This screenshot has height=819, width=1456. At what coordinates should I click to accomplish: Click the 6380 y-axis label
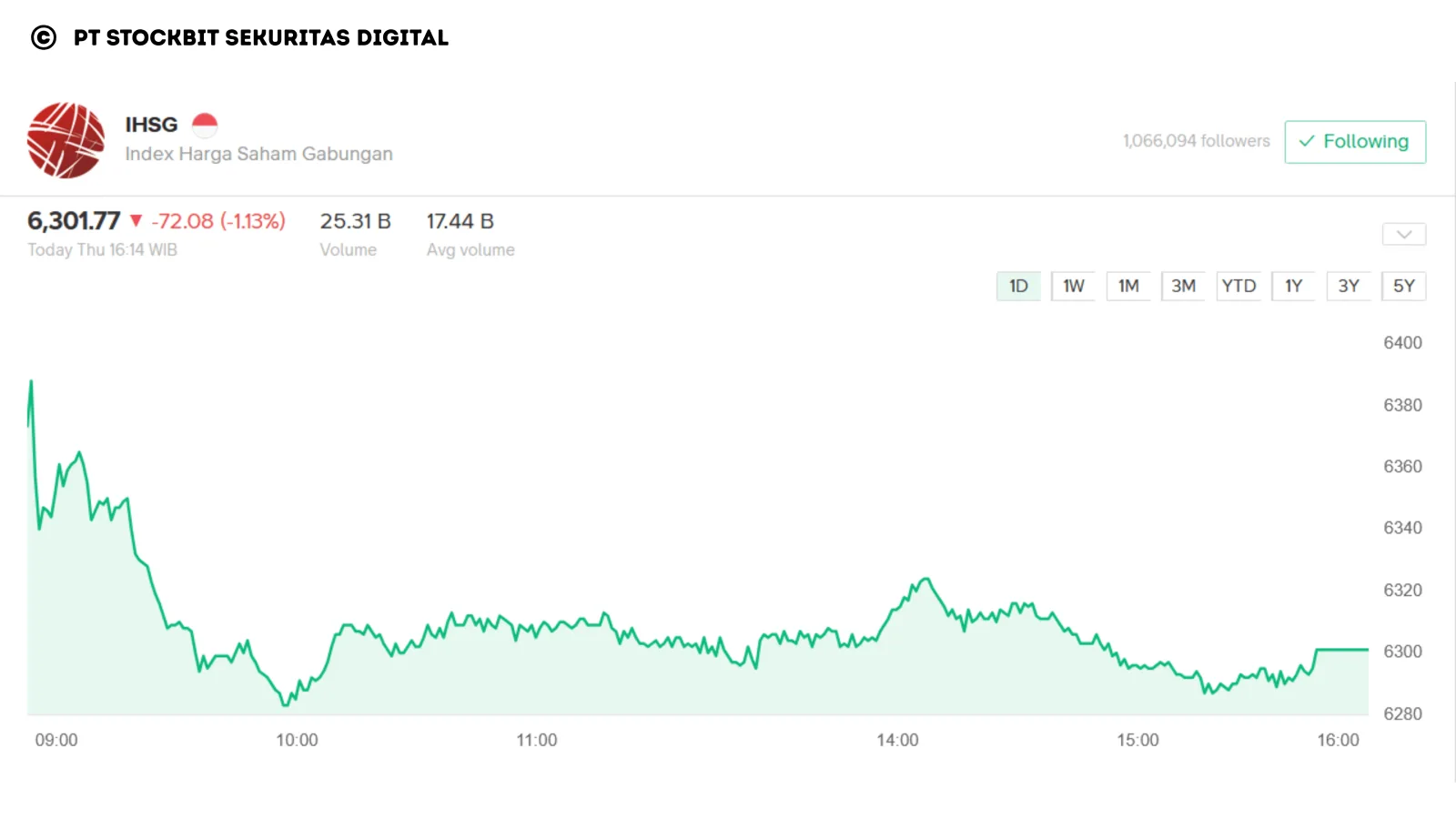coord(1402,405)
